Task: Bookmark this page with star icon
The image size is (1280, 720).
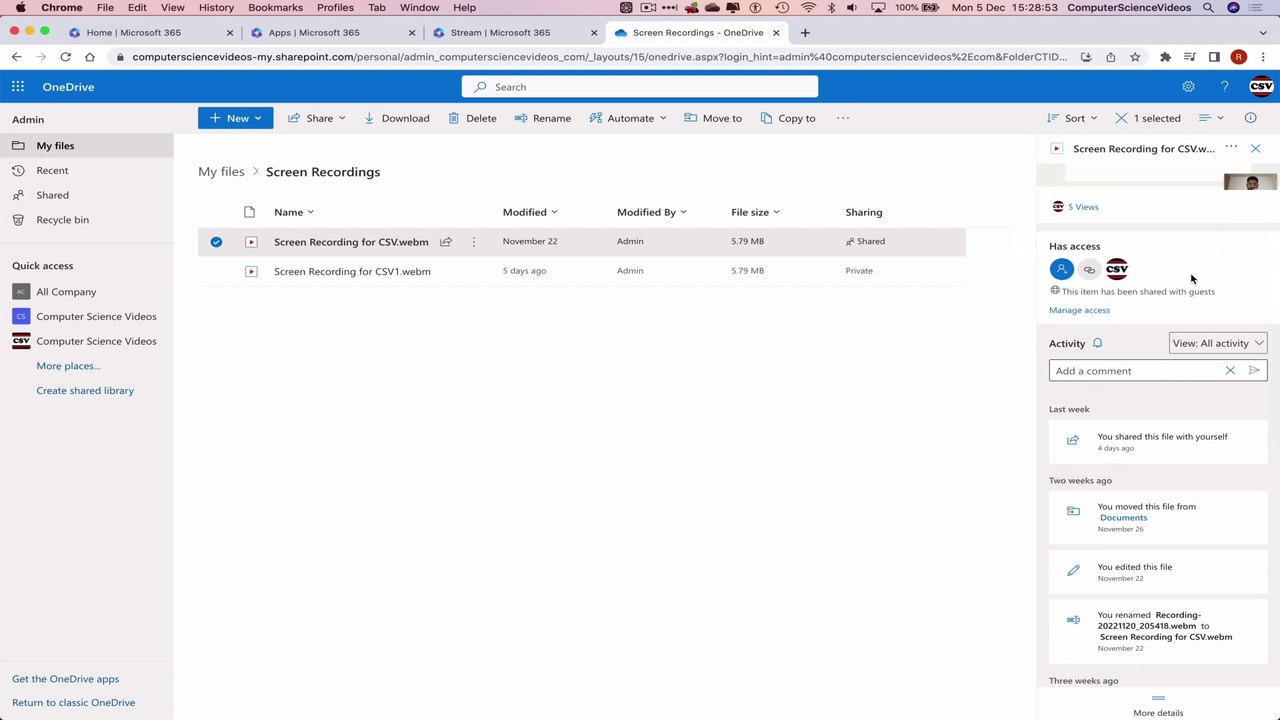Action: (1135, 57)
